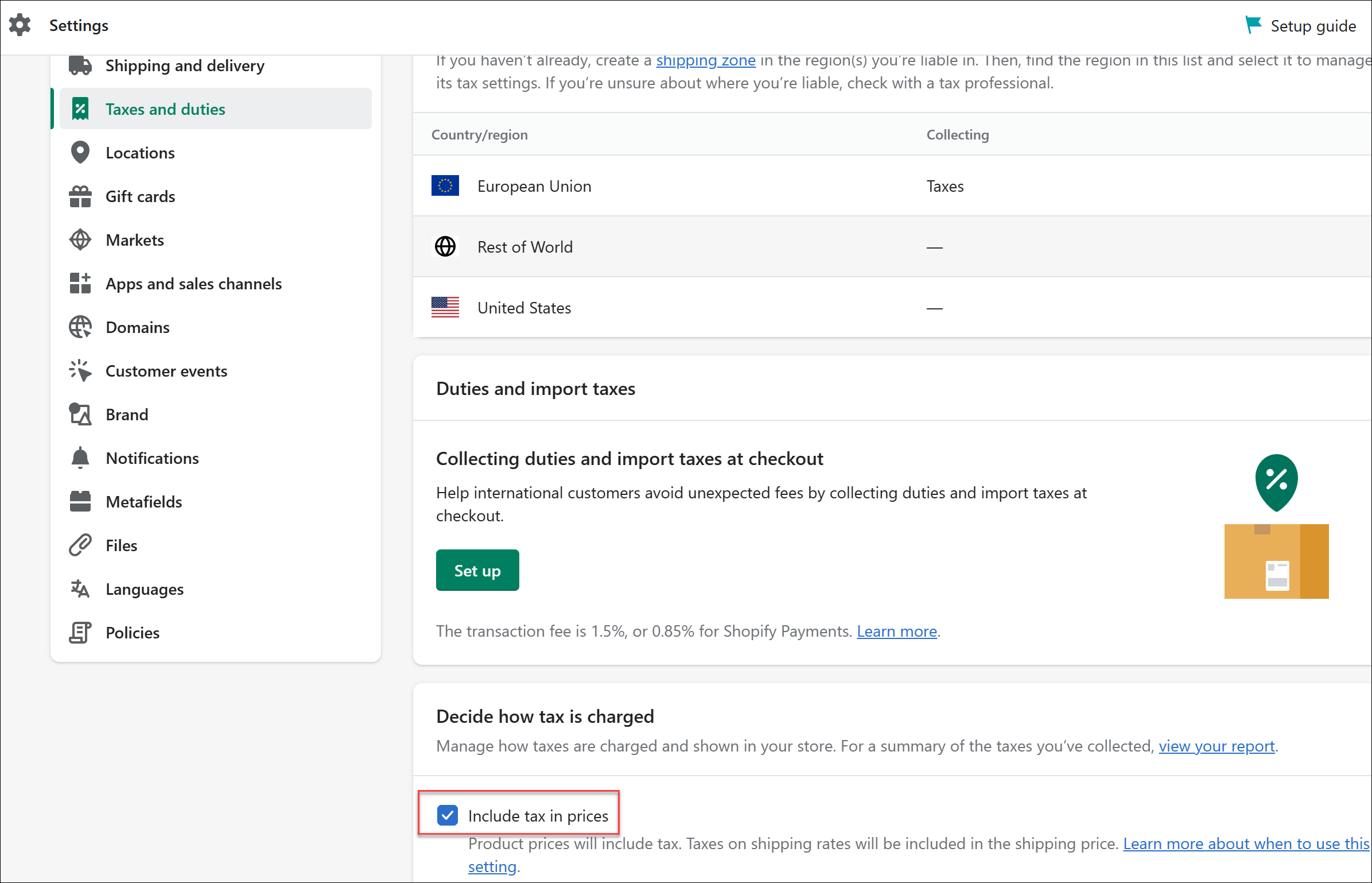The height and width of the screenshot is (883, 1372).
Task: Click the Gift cards present icon
Action: coord(80,196)
